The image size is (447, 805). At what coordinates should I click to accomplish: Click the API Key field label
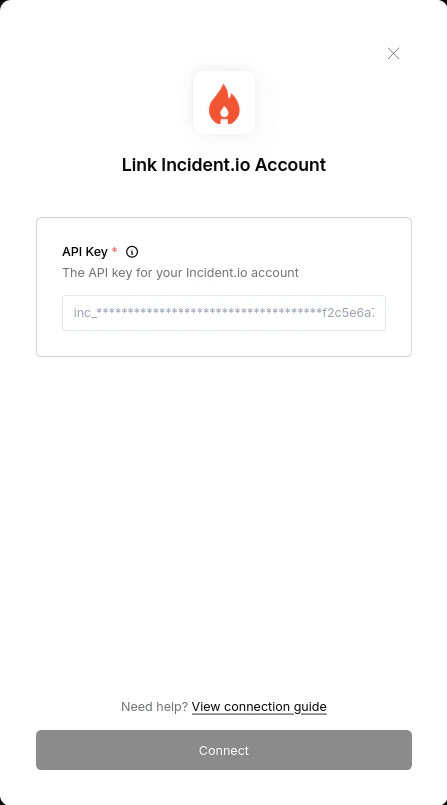(x=85, y=252)
